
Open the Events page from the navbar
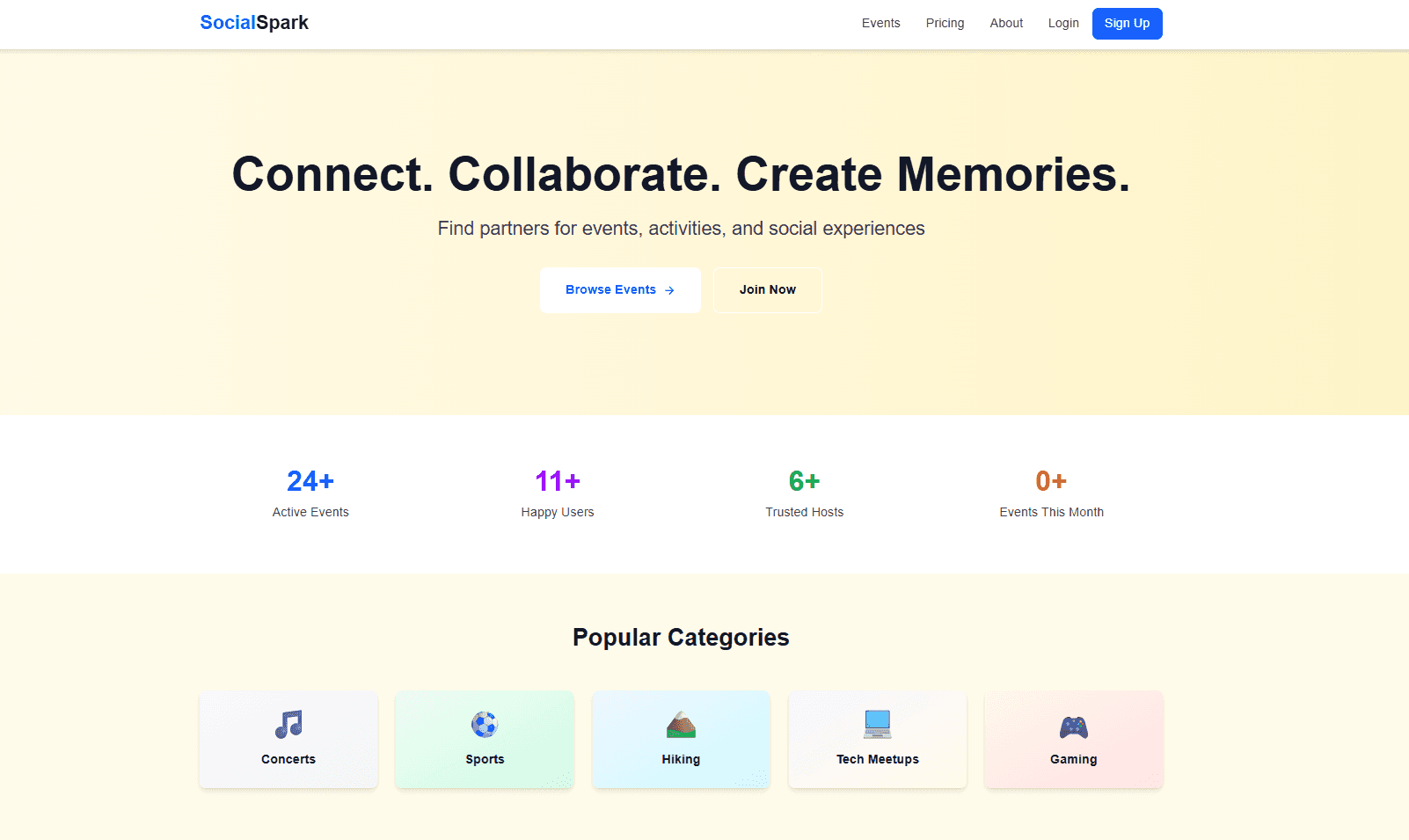(x=880, y=23)
